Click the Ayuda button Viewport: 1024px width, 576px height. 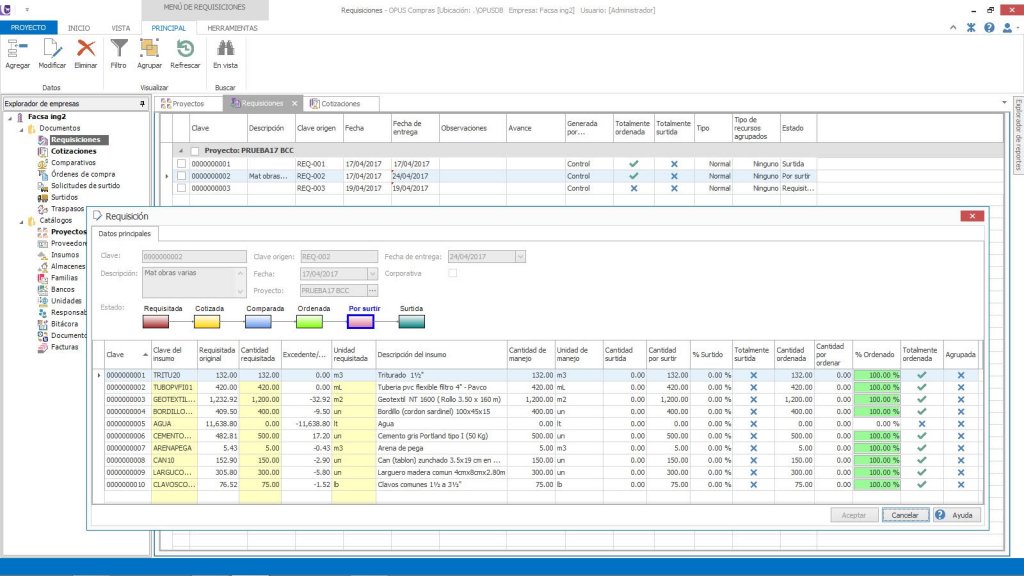(x=957, y=515)
